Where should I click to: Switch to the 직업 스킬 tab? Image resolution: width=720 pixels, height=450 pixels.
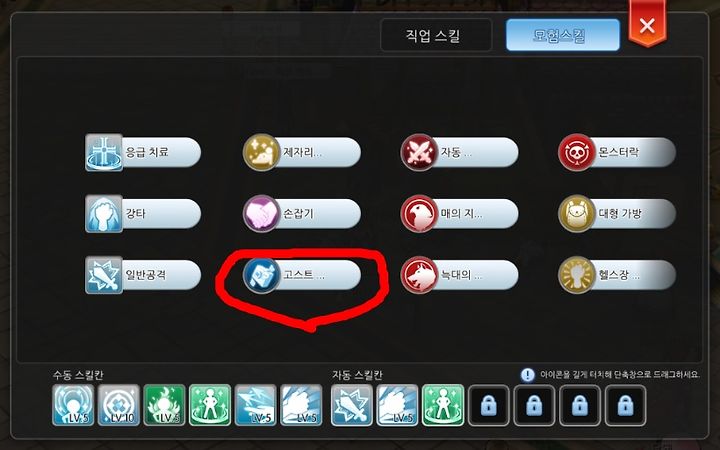tap(436, 35)
